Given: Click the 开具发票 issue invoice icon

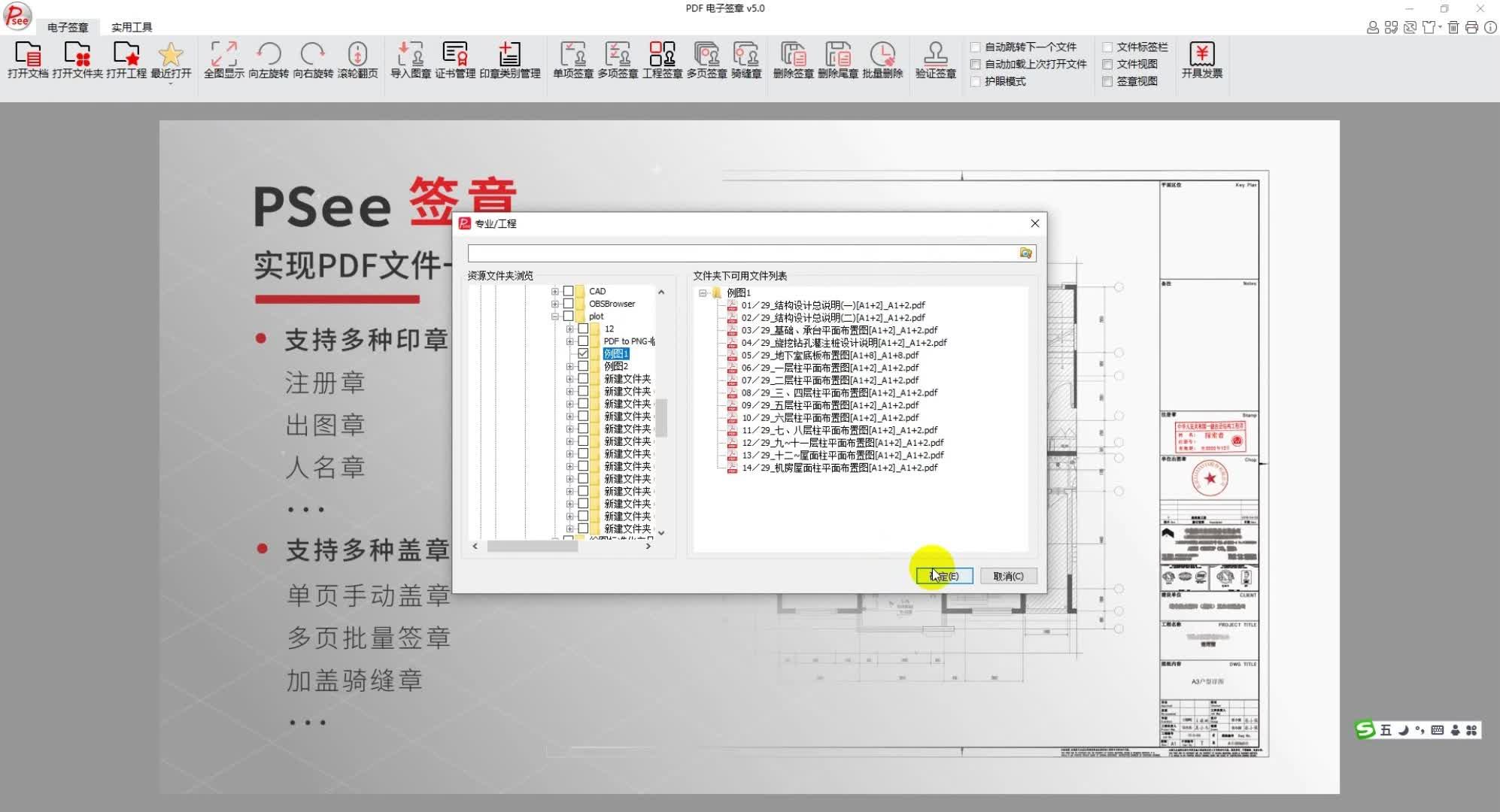Looking at the screenshot, I should pyautogui.click(x=1201, y=54).
